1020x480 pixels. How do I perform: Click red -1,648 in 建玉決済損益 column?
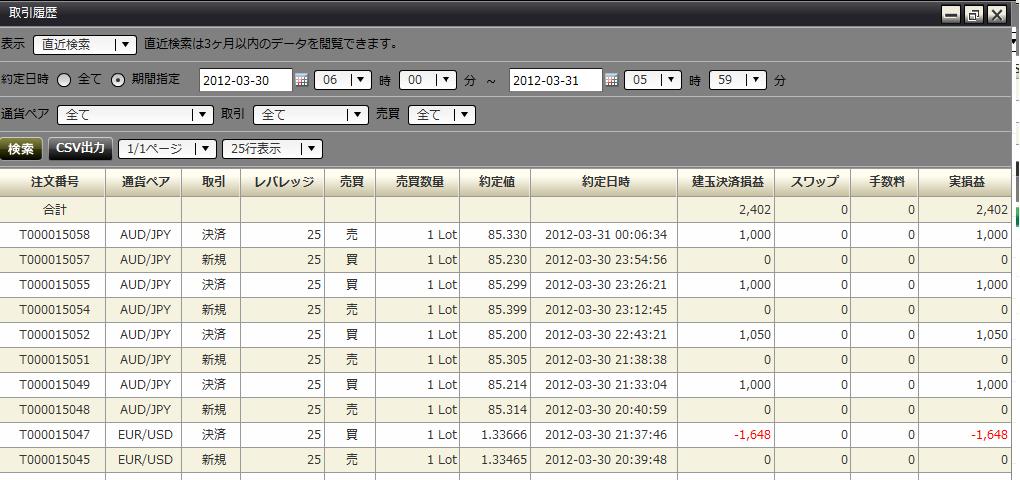coord(753,434)
